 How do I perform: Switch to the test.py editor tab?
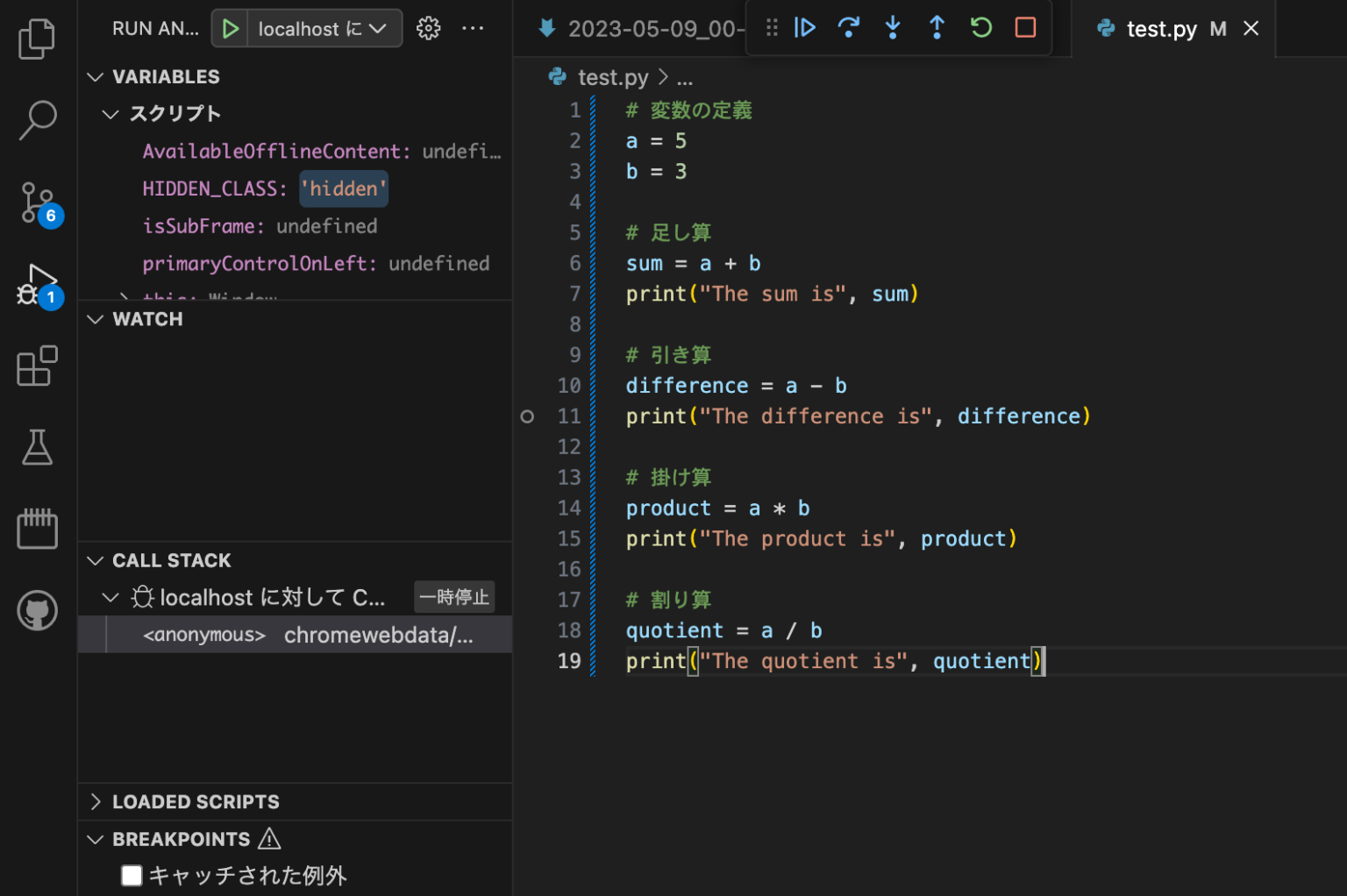point(1160,29)
